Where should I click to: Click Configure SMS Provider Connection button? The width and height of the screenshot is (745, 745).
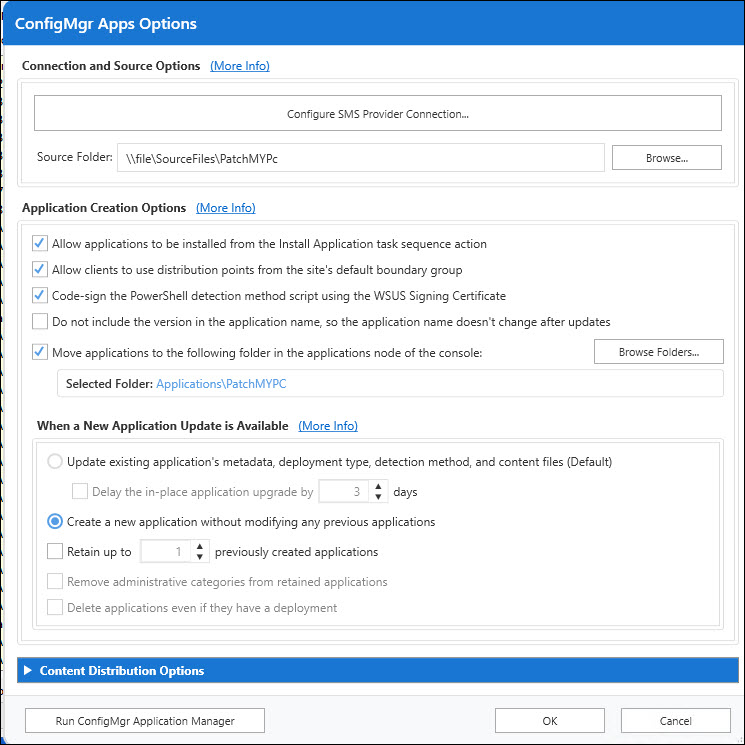point(377,114)
